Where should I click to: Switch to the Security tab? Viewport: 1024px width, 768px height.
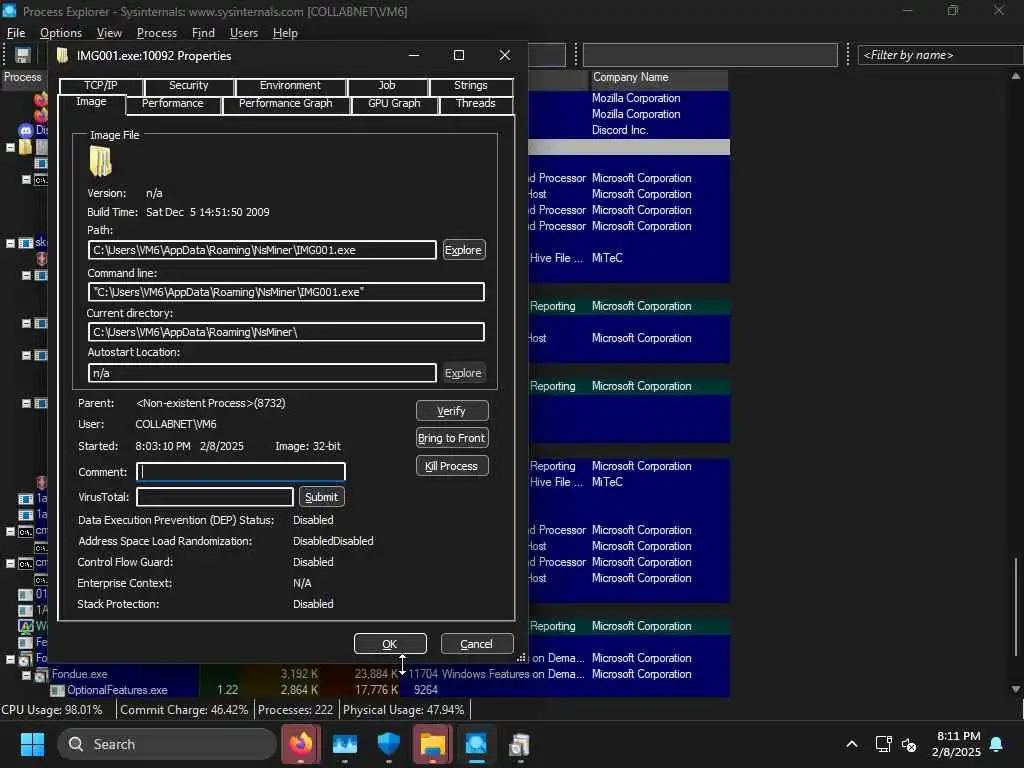pos(189,86)
